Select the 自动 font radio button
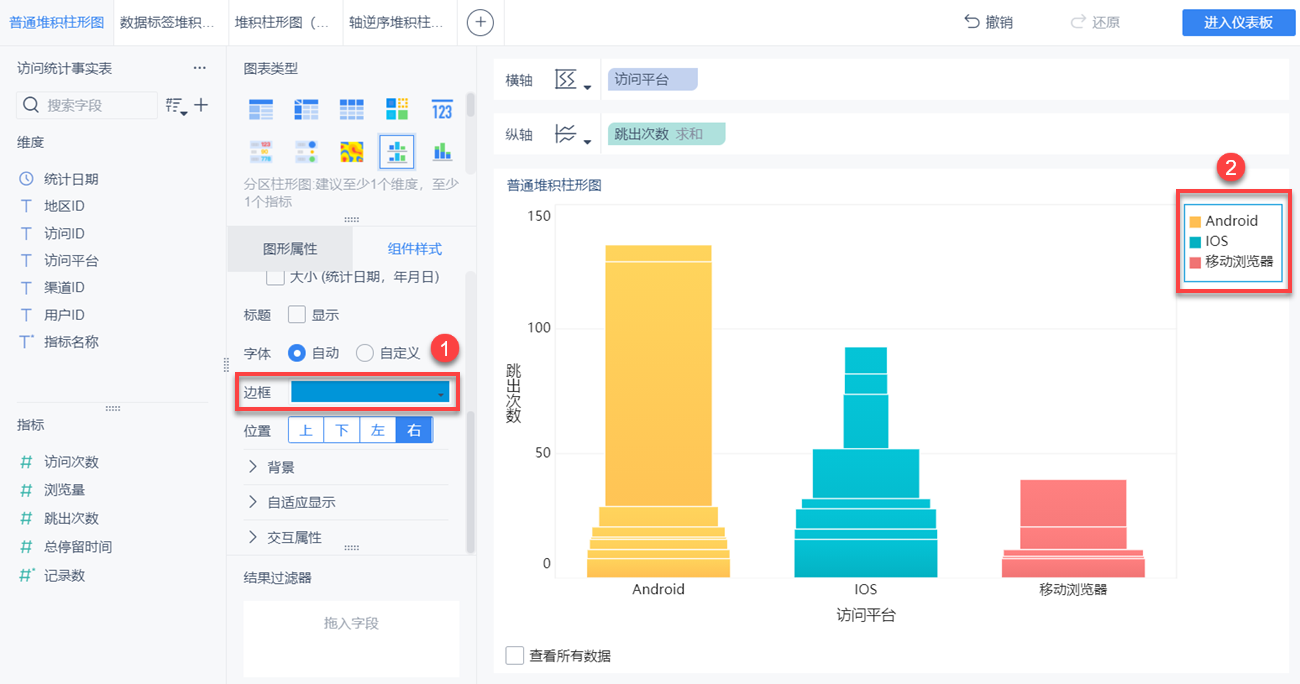1300x684 pixels. pos(297,353)
